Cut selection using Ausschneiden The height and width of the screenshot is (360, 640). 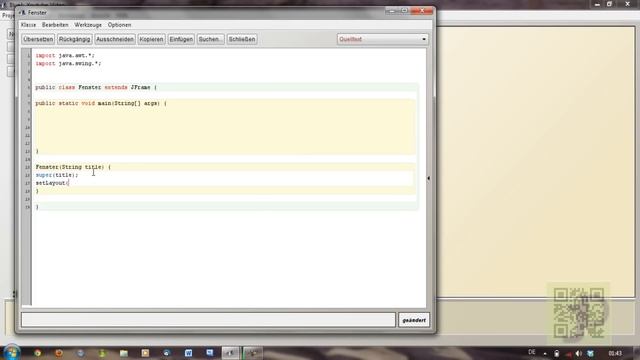pyautogui.click(x=115, y=39)
